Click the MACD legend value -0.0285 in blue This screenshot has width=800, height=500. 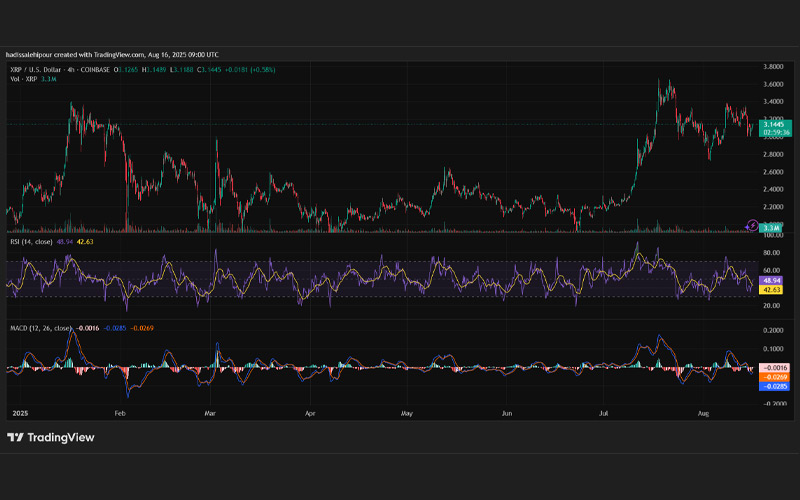point(115,328)
